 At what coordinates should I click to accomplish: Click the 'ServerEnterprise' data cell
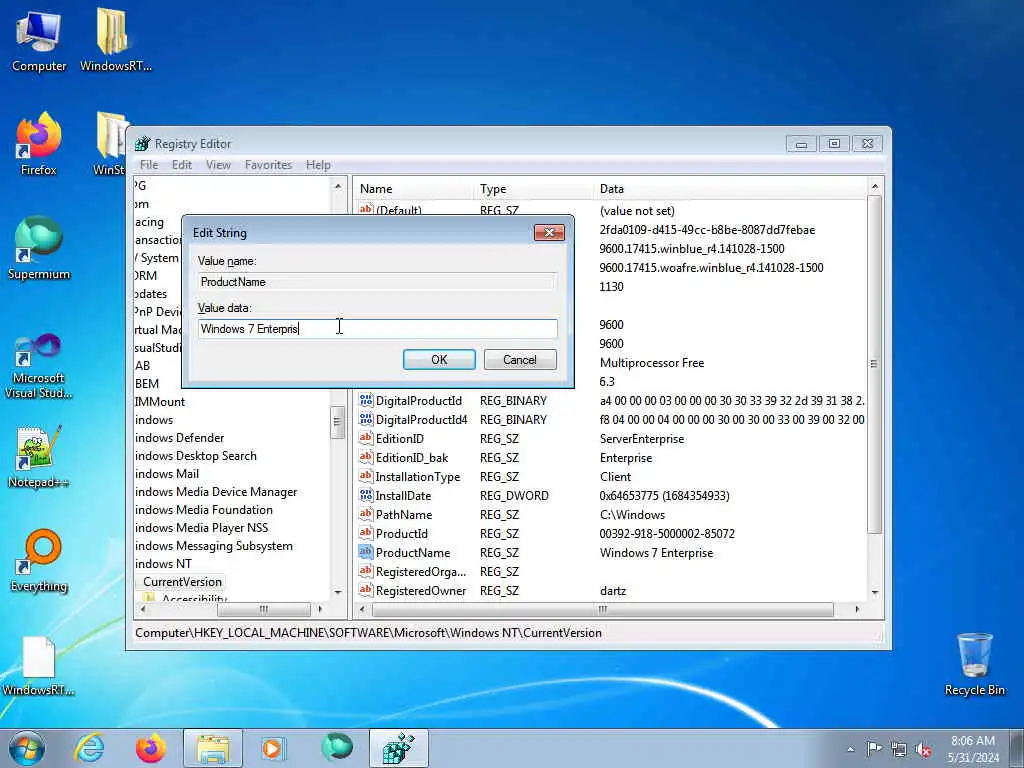(x=642, y=439)
